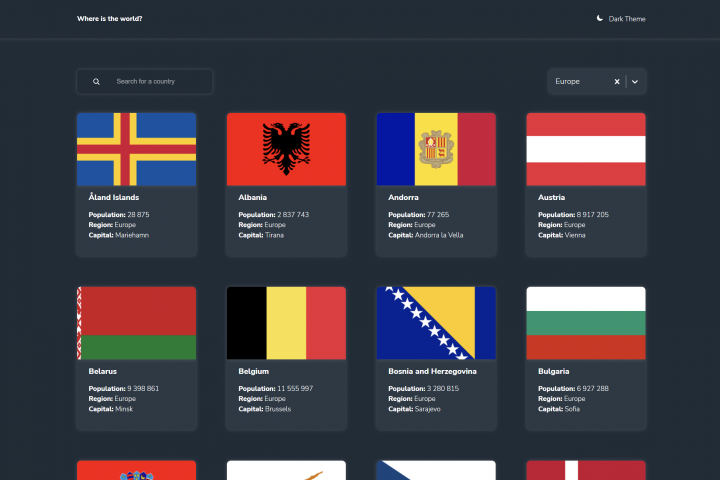
Task: Select the Bulgaria country name
Action: pyautogui.click(x=554, y=371)
